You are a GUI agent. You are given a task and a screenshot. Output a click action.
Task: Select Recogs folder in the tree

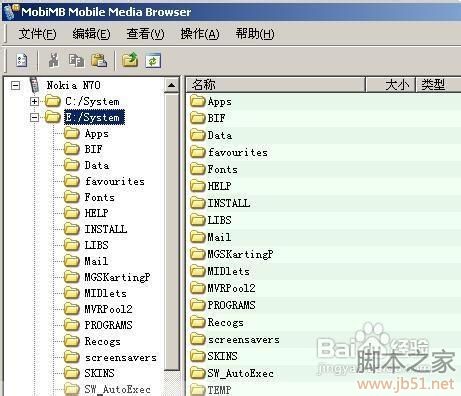tap(102, 341)
